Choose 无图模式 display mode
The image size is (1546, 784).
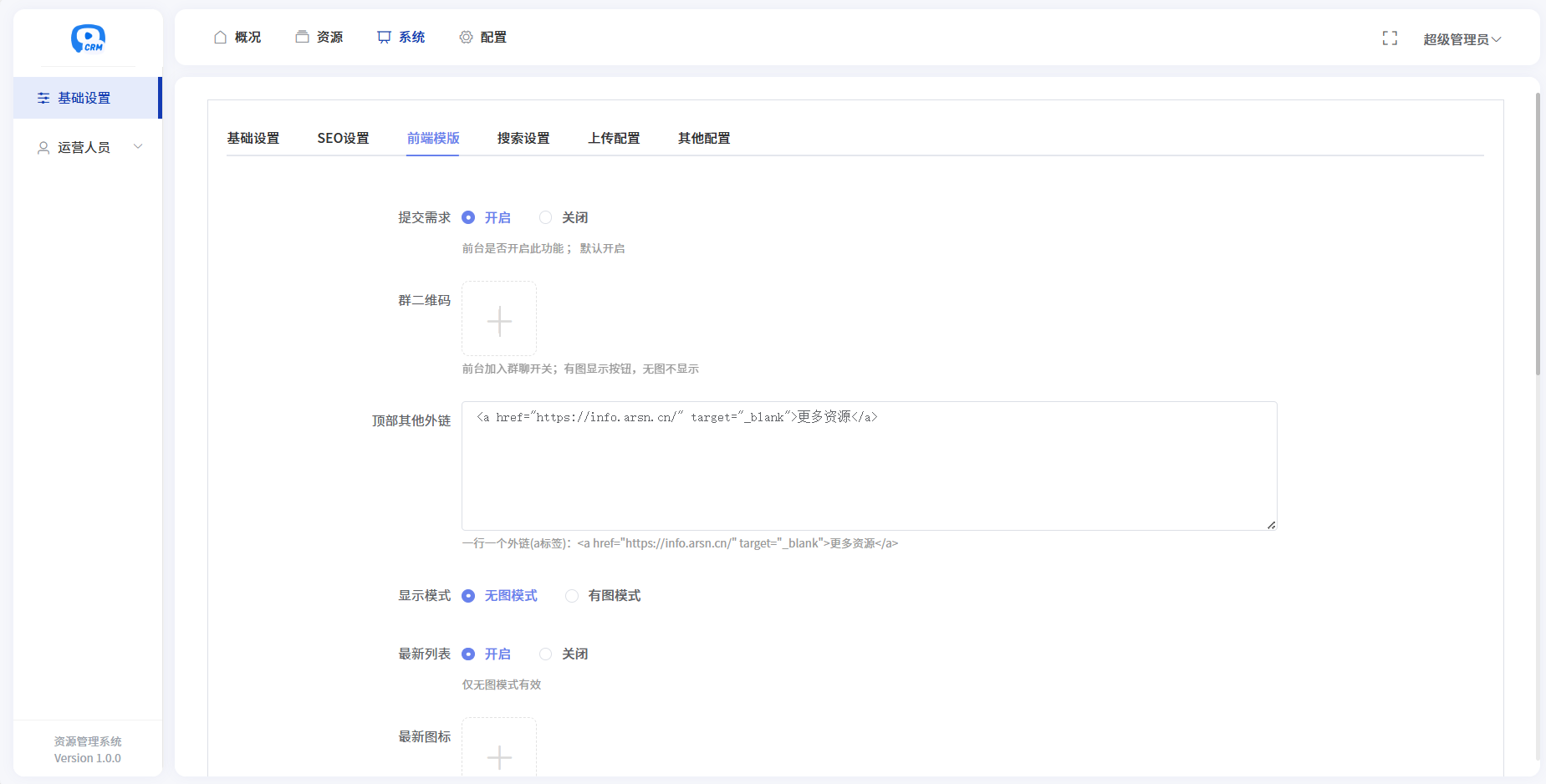(500, 595)
